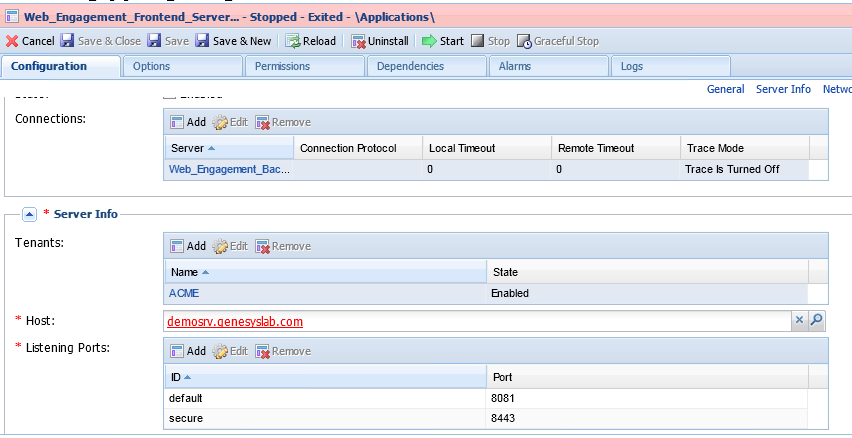Click the Stop toolbar button

[490, 41]
